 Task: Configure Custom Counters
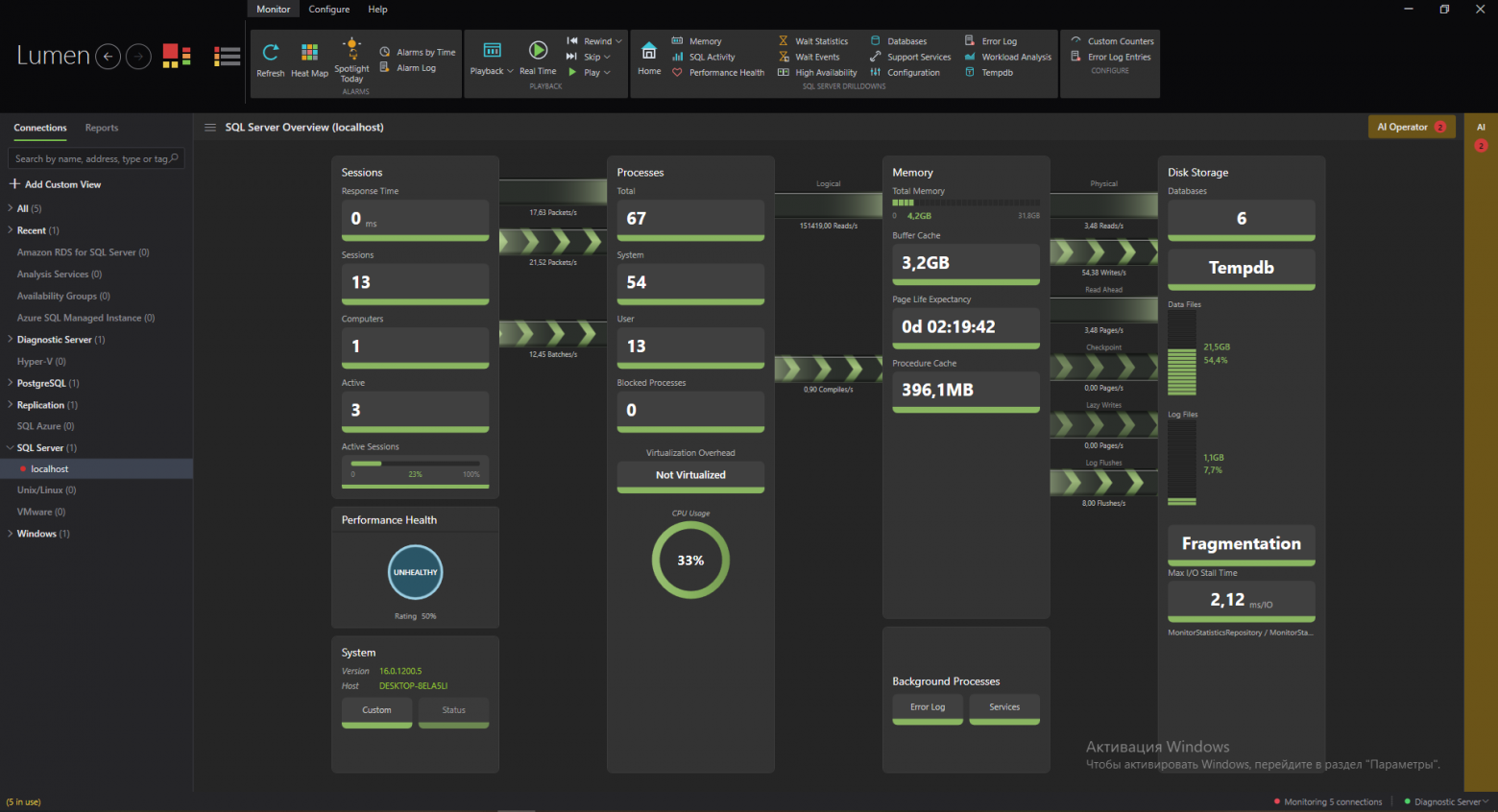pyautogui.click(x=1113, y=41)
